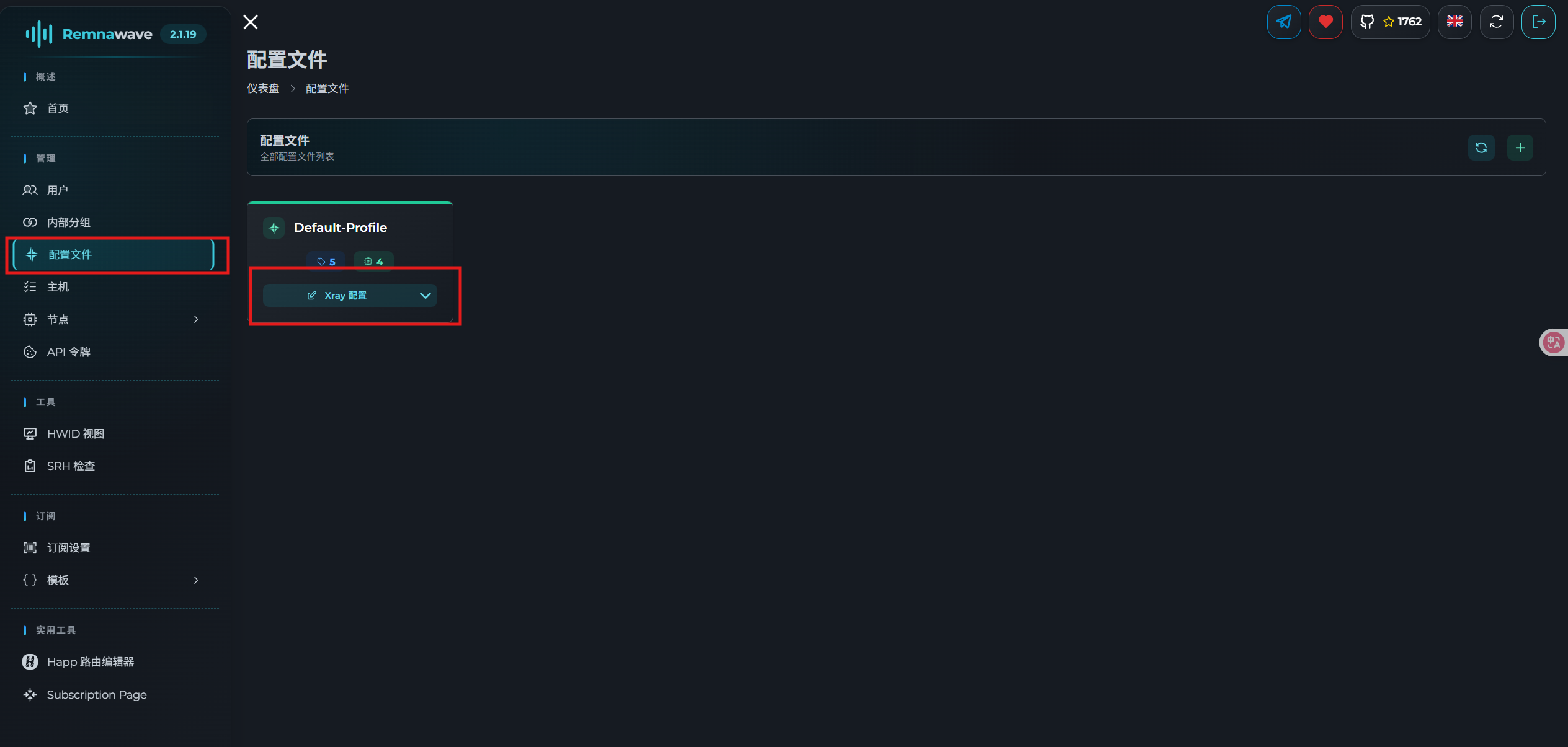Click the UK flag language switcher
Screen dimensions: 1568x747
coord(1454,22)
